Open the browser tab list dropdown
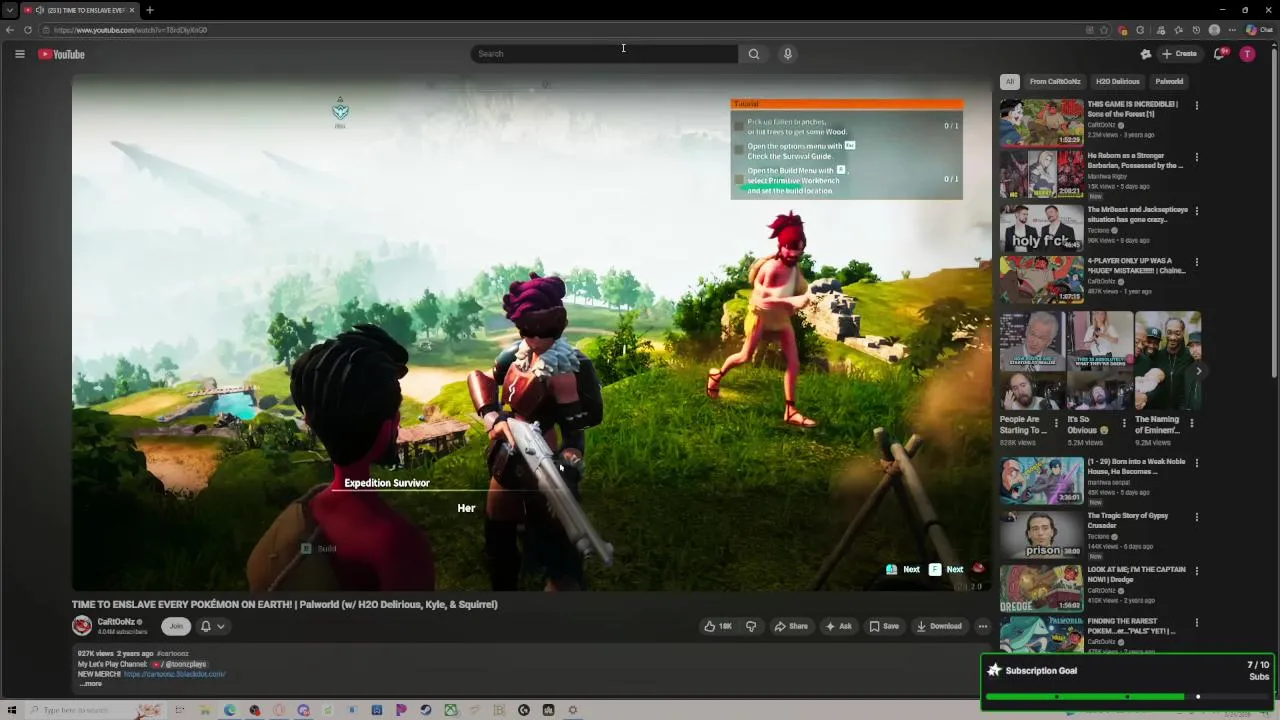 [9, 10]
